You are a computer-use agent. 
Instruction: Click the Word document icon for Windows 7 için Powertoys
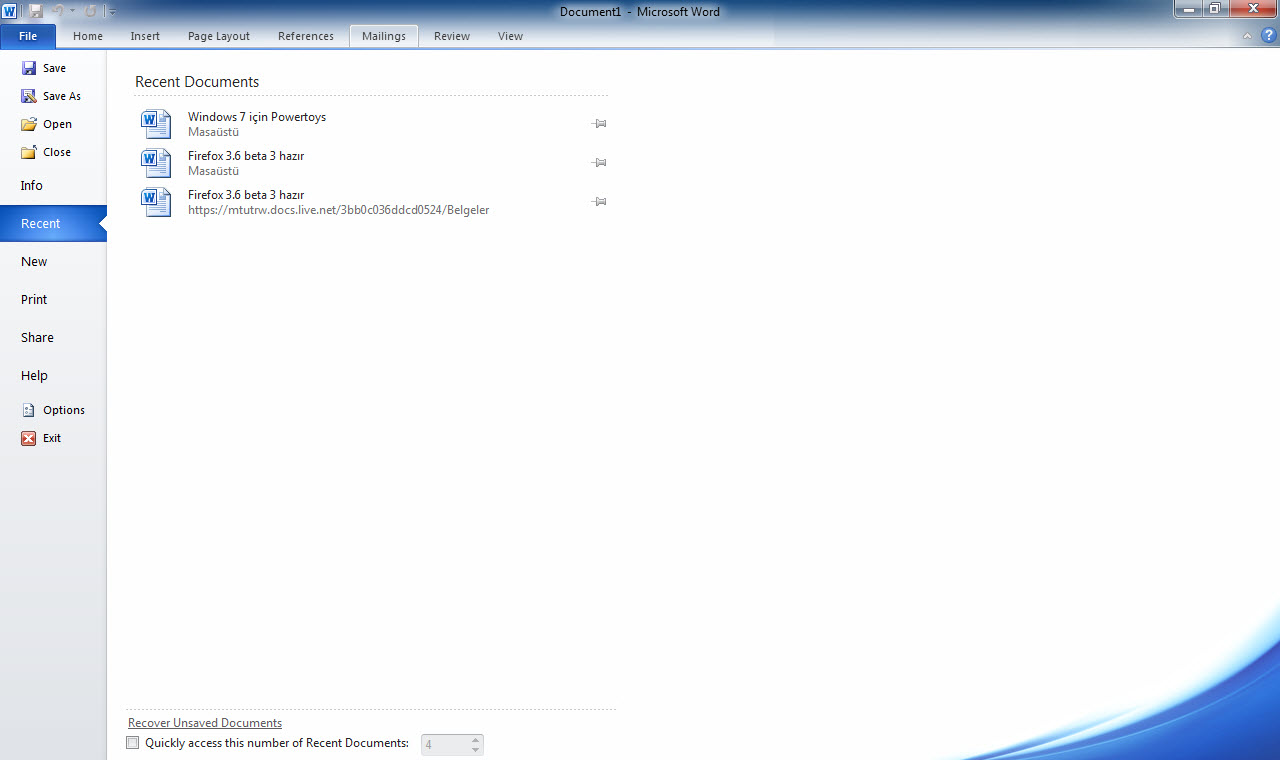click(x=156, y=124)
